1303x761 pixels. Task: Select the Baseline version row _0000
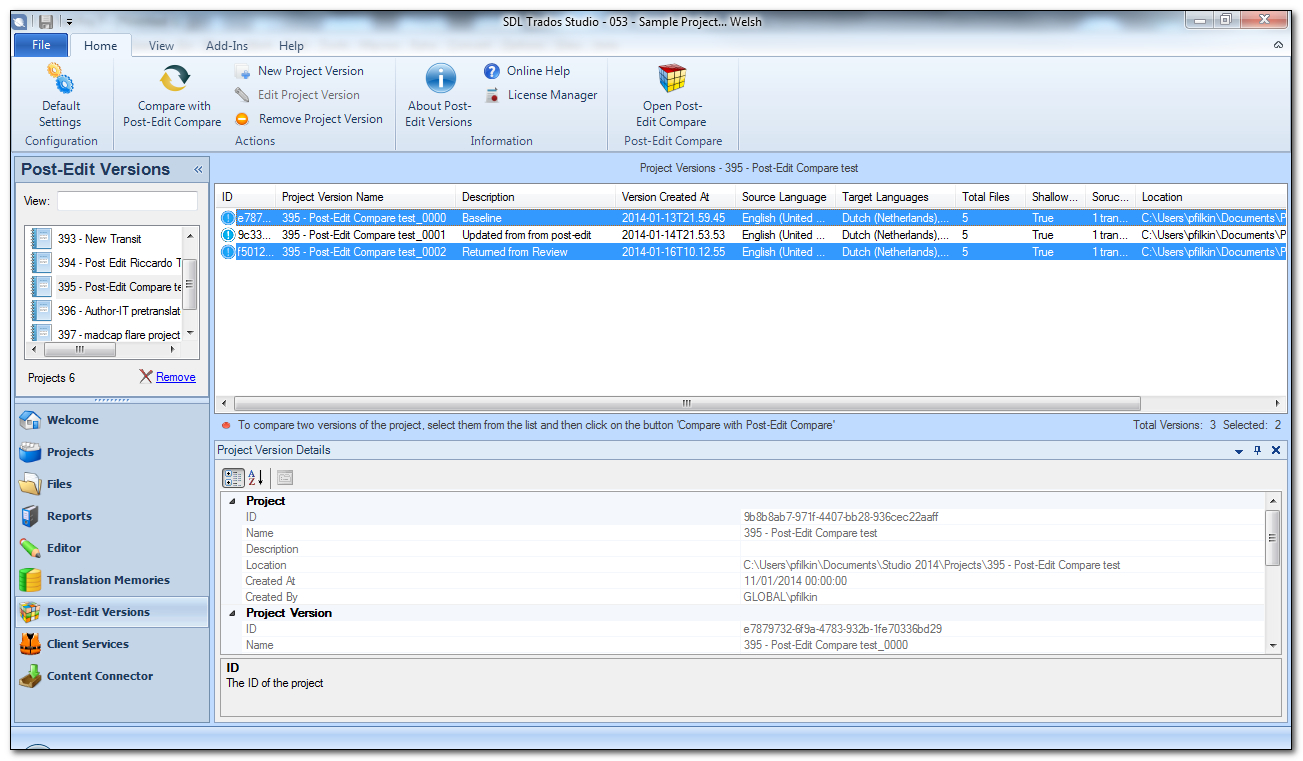pos(752,218)
